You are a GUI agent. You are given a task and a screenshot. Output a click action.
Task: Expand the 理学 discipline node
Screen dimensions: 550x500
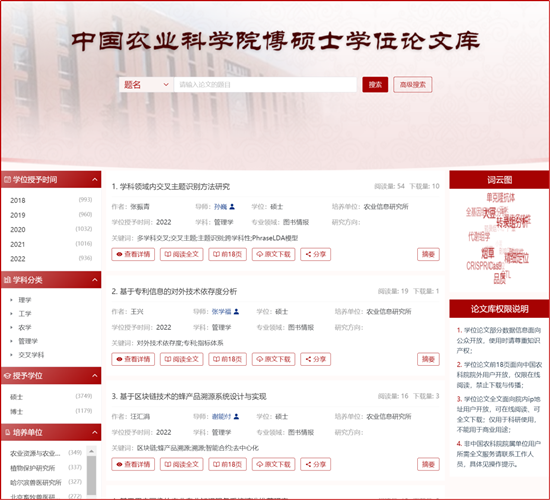tap(11, 300)
